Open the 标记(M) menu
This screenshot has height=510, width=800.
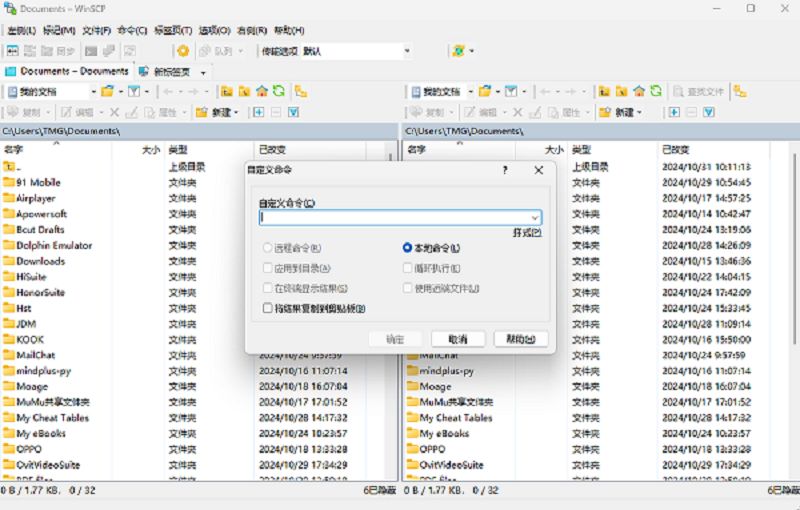[x=59, y=31]
